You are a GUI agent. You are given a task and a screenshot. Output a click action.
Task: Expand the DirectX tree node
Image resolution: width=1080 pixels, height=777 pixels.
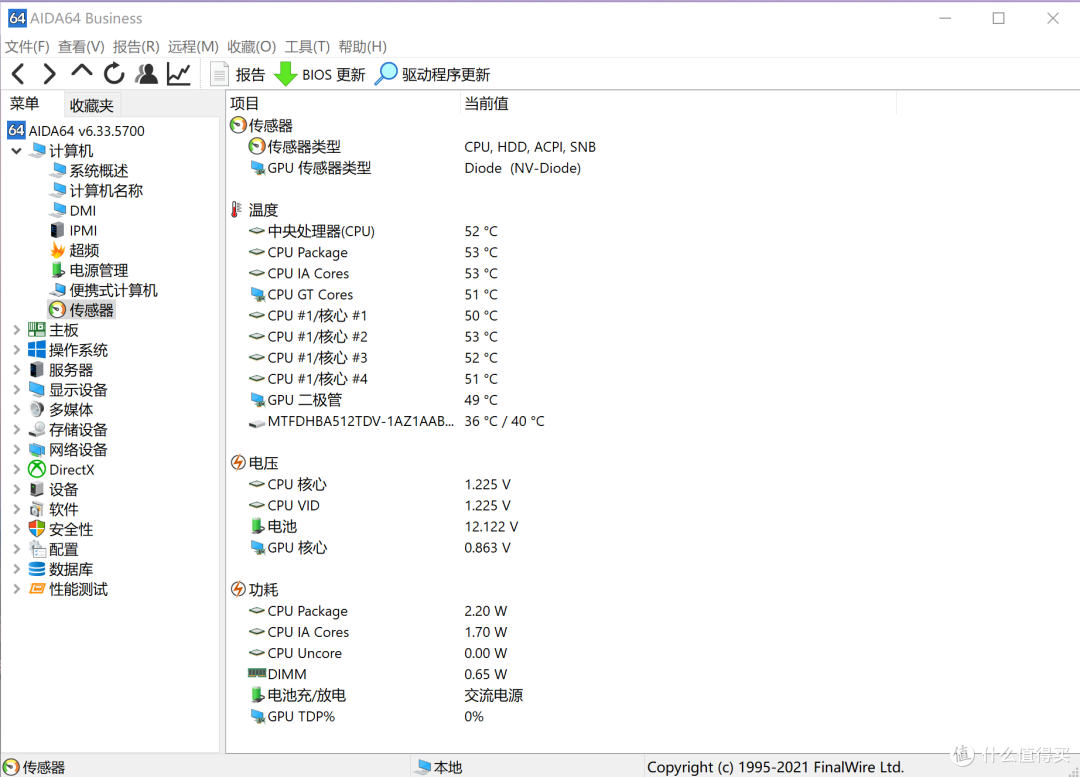(x=17, y=470)
